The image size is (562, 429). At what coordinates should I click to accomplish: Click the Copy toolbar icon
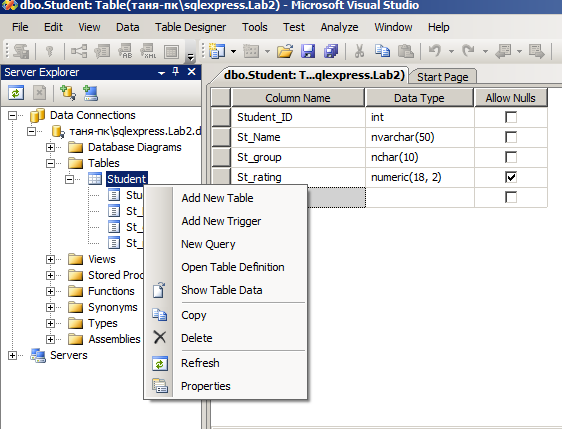(382, 51)
